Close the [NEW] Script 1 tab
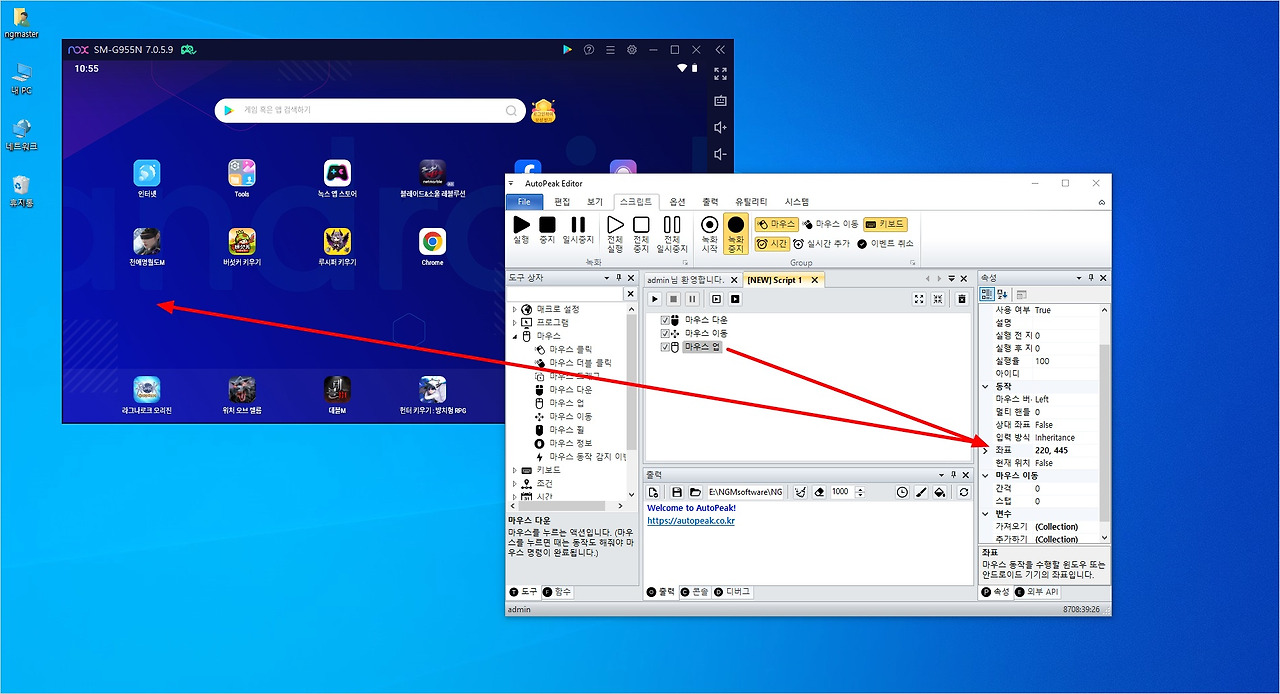1280x694 pixels. (x=815, y=280)
